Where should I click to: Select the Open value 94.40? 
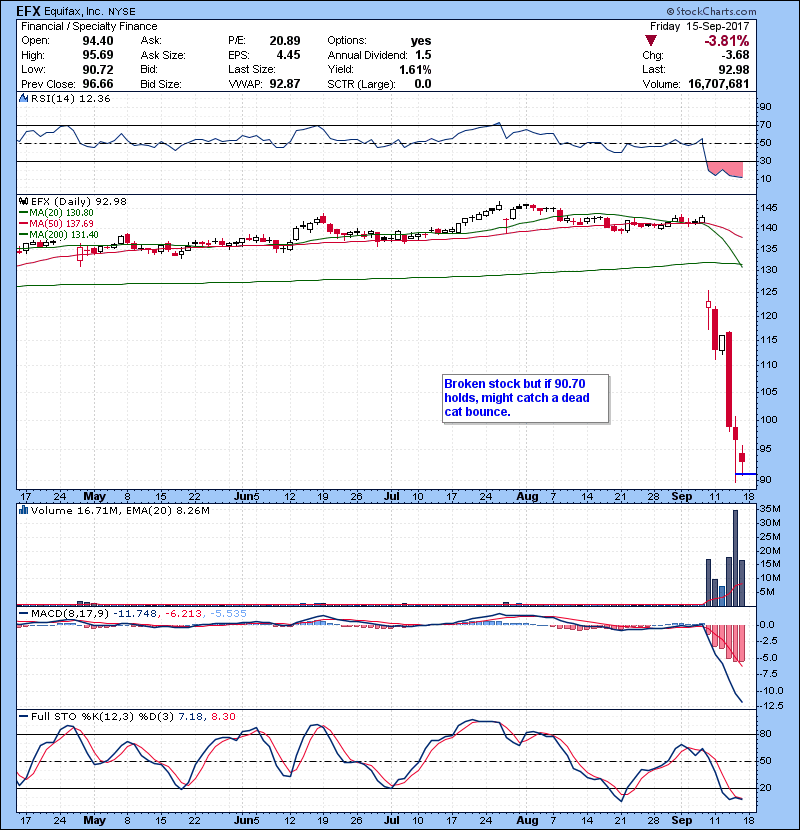97,41
